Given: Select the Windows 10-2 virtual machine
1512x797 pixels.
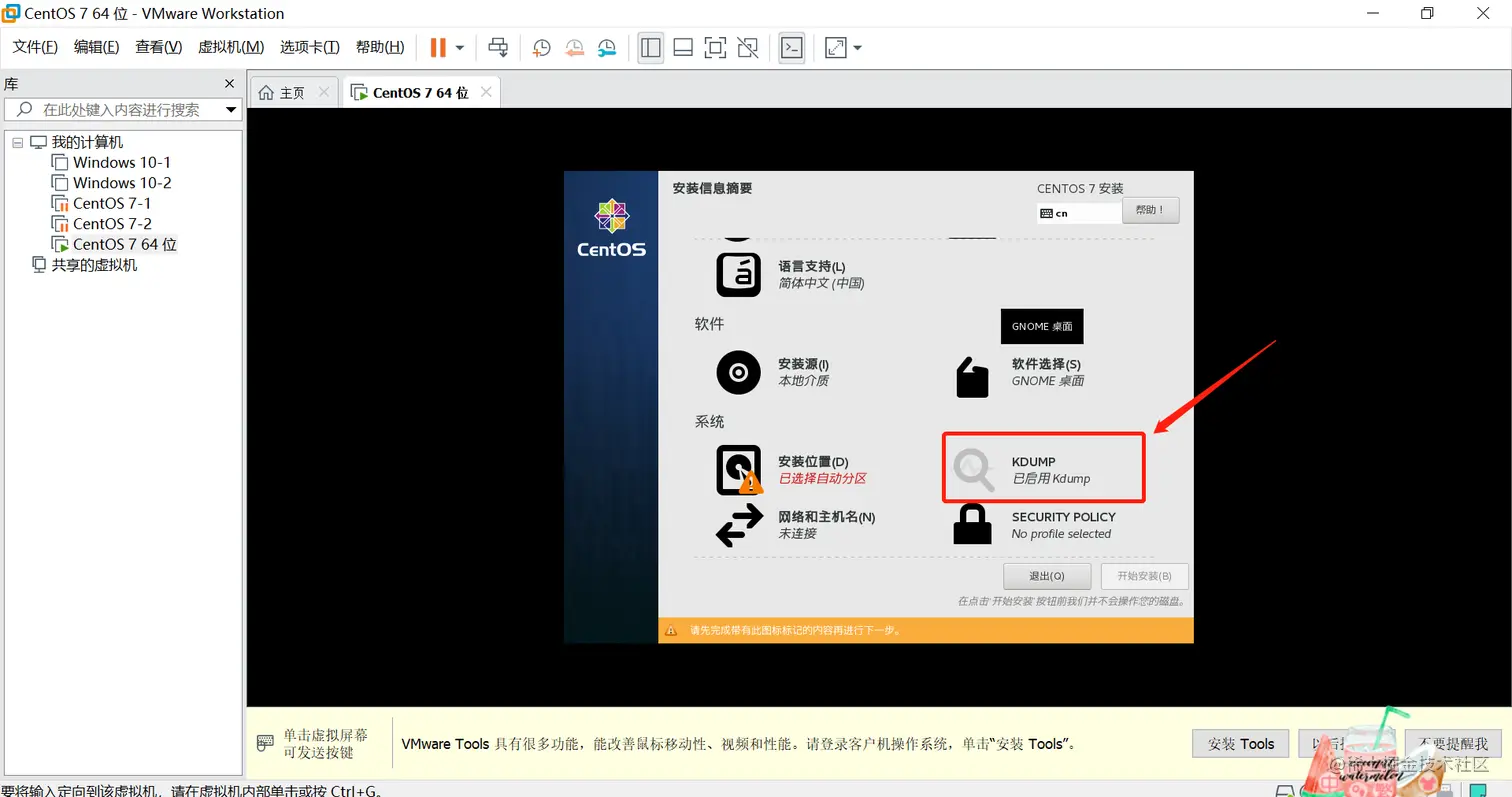Looking at the screenshot, I should 122,183.
